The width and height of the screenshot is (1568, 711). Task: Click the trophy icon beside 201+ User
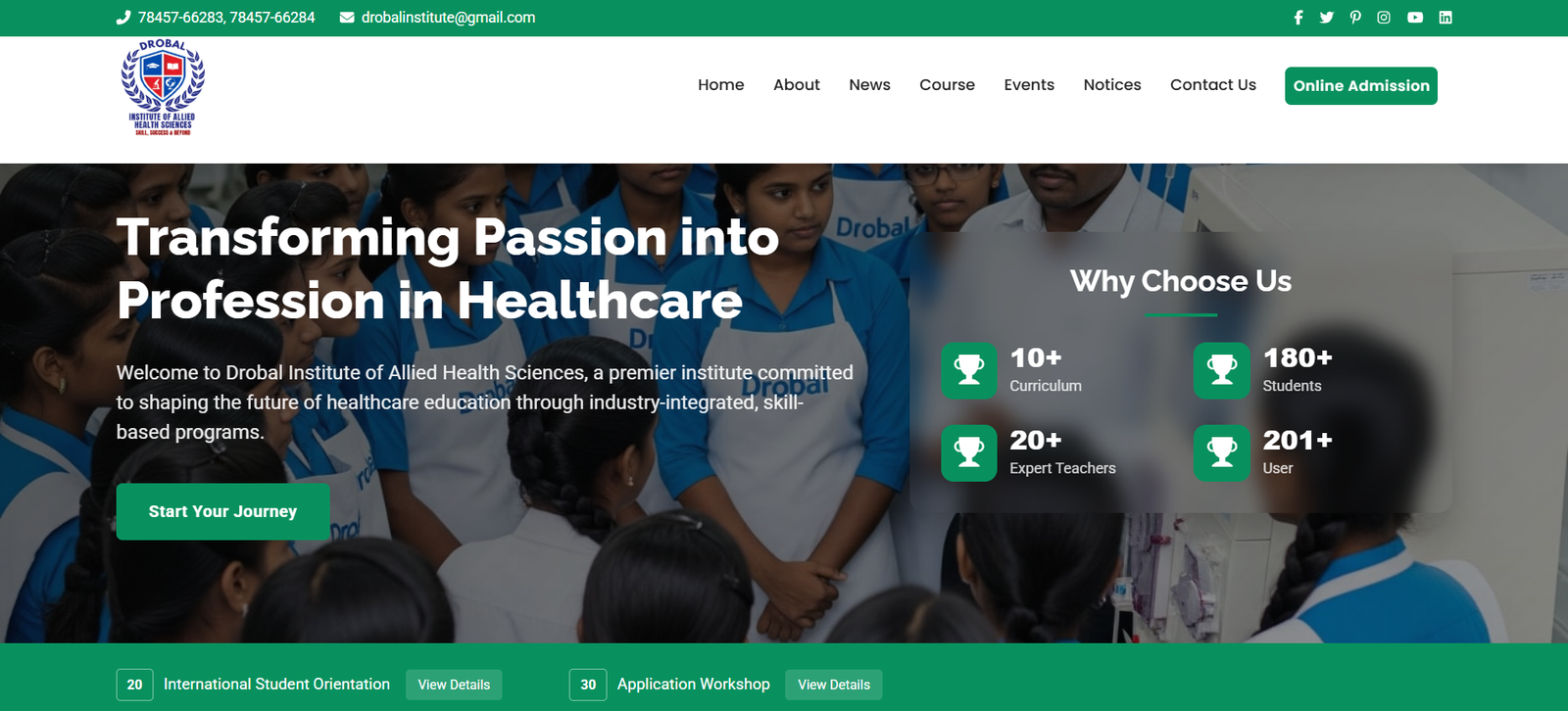coord(1222,452)
